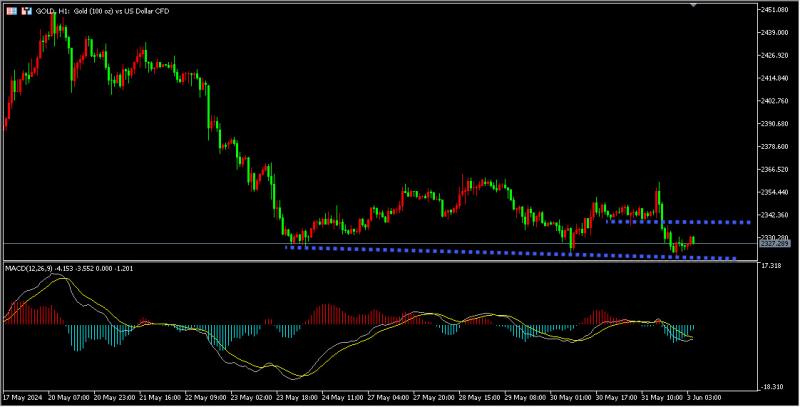Screen dimensions: 800x407
Task: Click the -18.310 MACD scale value
Action: [x=772, y=387]
